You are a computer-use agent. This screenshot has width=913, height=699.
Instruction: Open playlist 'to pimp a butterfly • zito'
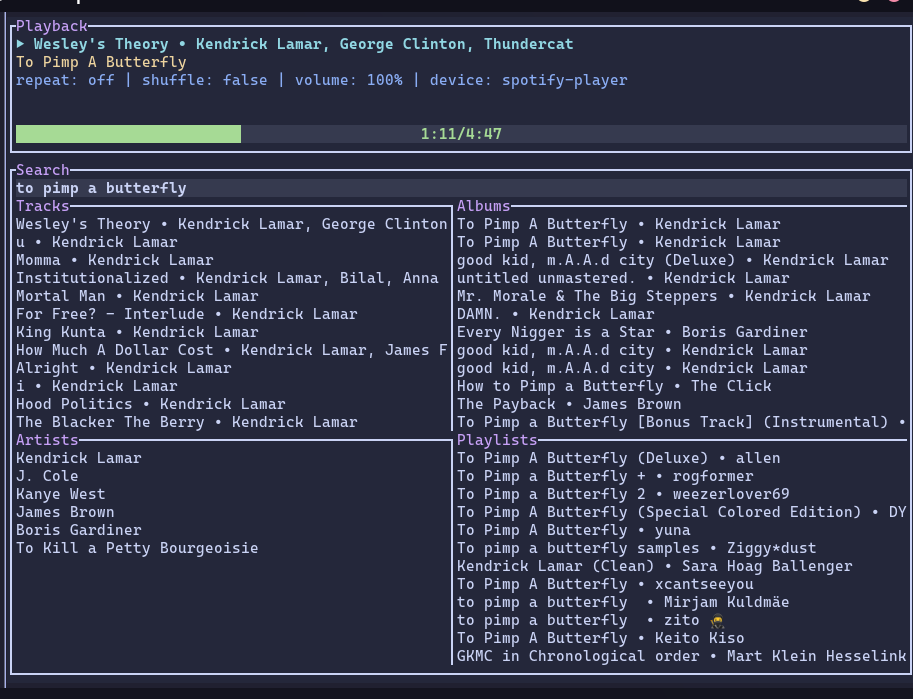(x=591, y=621)
